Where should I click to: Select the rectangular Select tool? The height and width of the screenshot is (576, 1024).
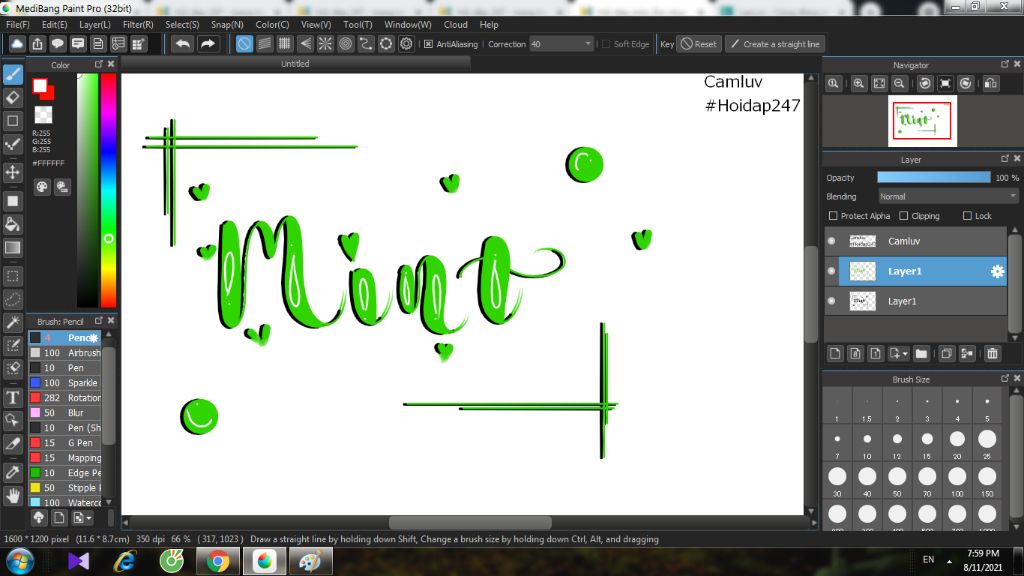(12, 276)
